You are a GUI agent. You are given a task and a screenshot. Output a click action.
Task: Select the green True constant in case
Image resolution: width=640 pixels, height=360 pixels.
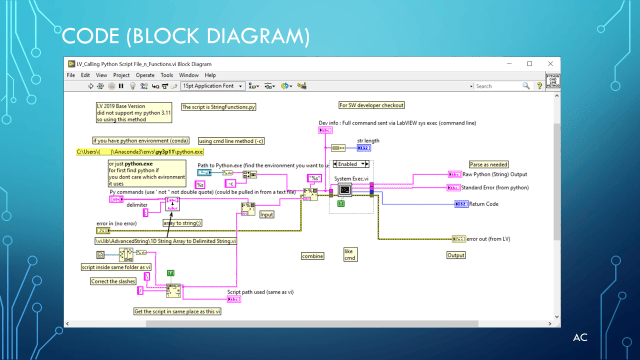tap(341, 203)
